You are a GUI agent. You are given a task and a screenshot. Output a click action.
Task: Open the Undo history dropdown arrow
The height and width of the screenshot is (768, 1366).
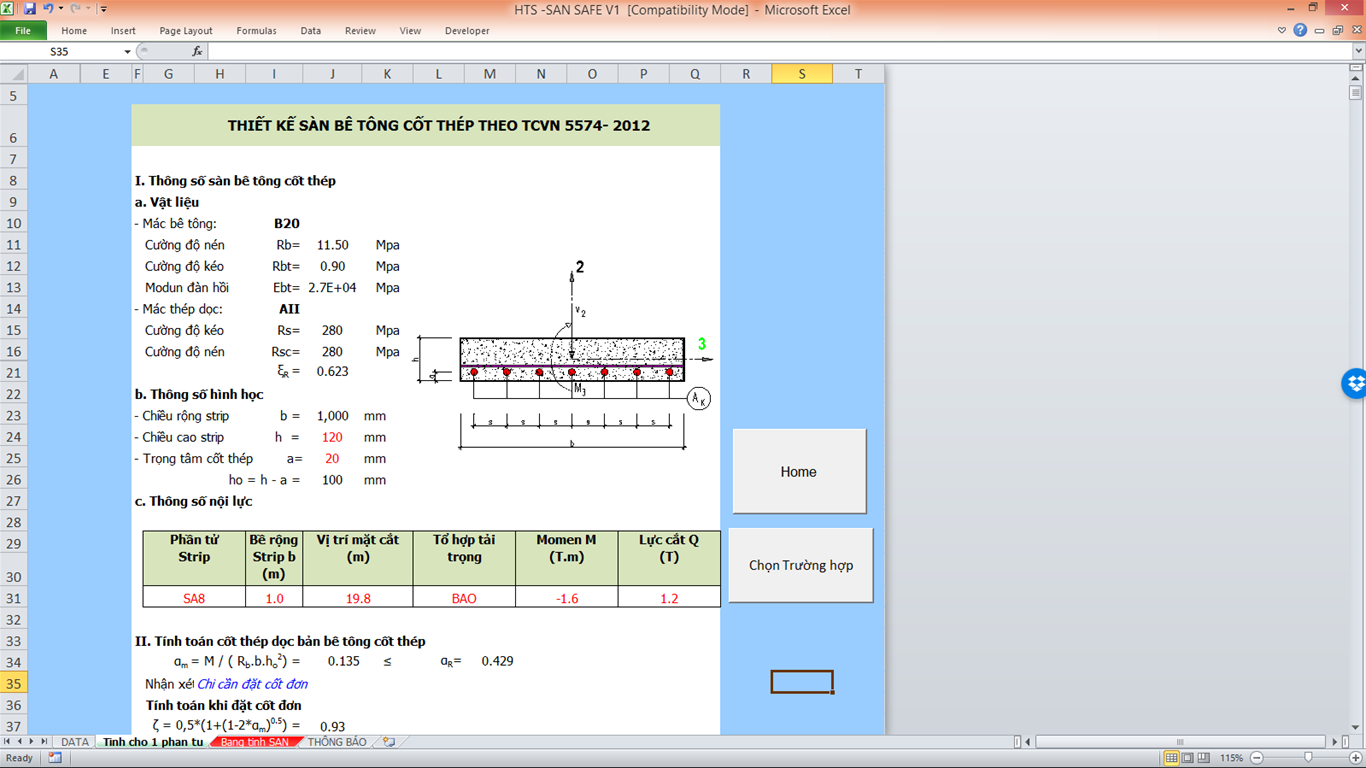click(x=60, y=9)
